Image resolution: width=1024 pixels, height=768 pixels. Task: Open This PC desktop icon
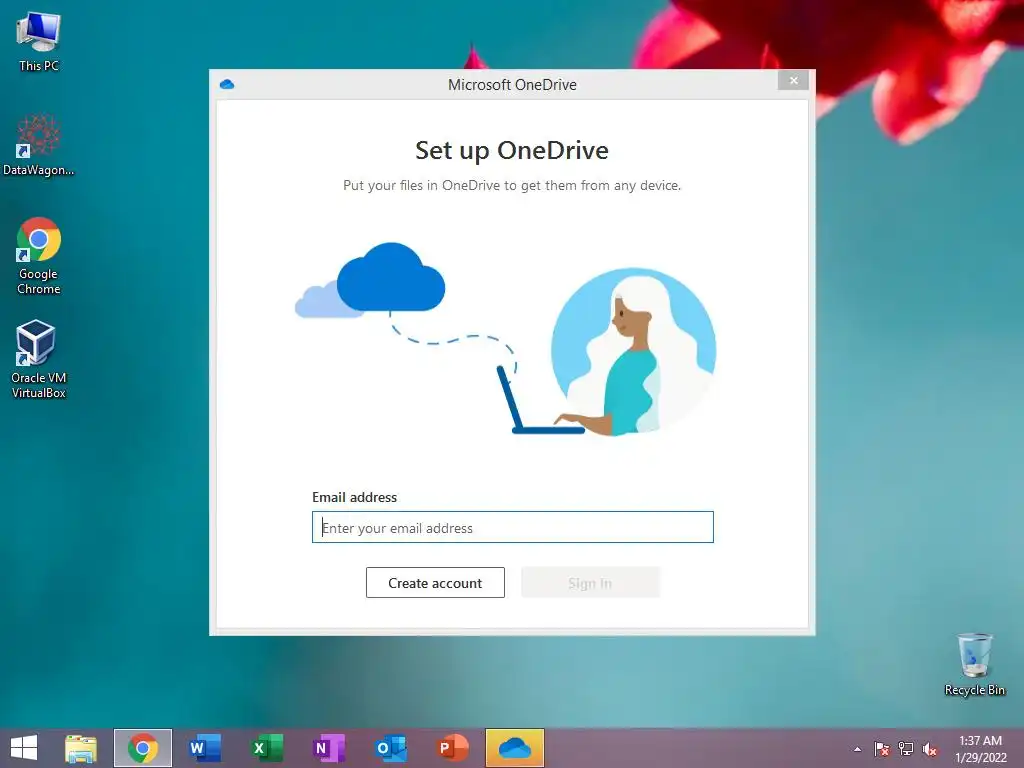tap(39, 41)
